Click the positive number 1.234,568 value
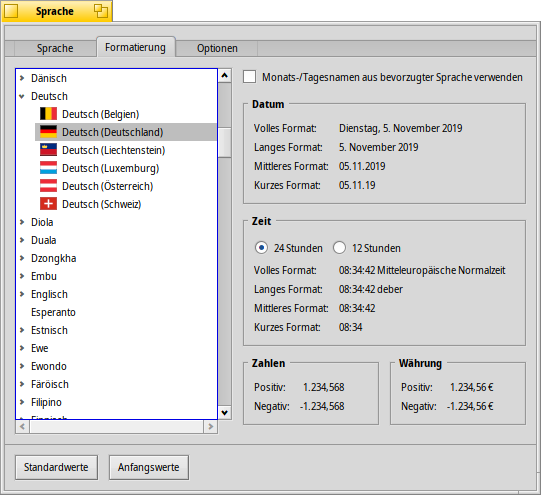Screen dimensions: 541x495 tap(323, 387)
